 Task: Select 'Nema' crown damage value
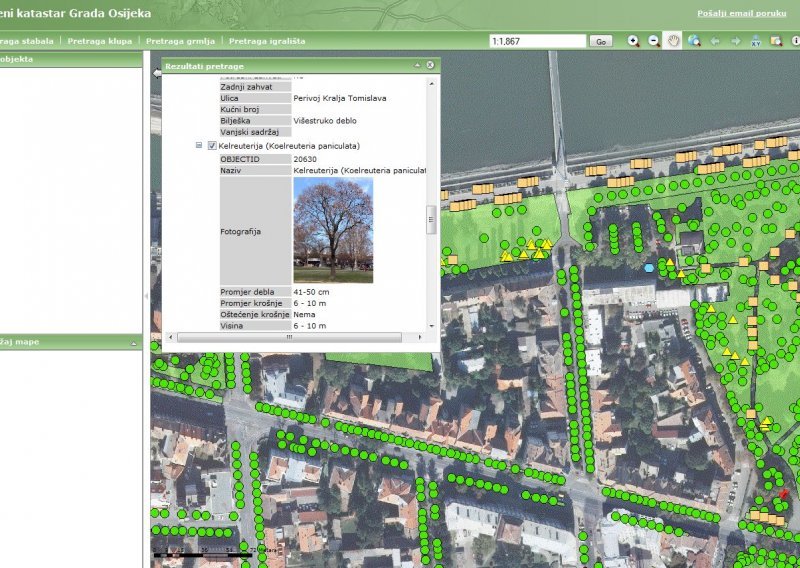tap(304, 314)
